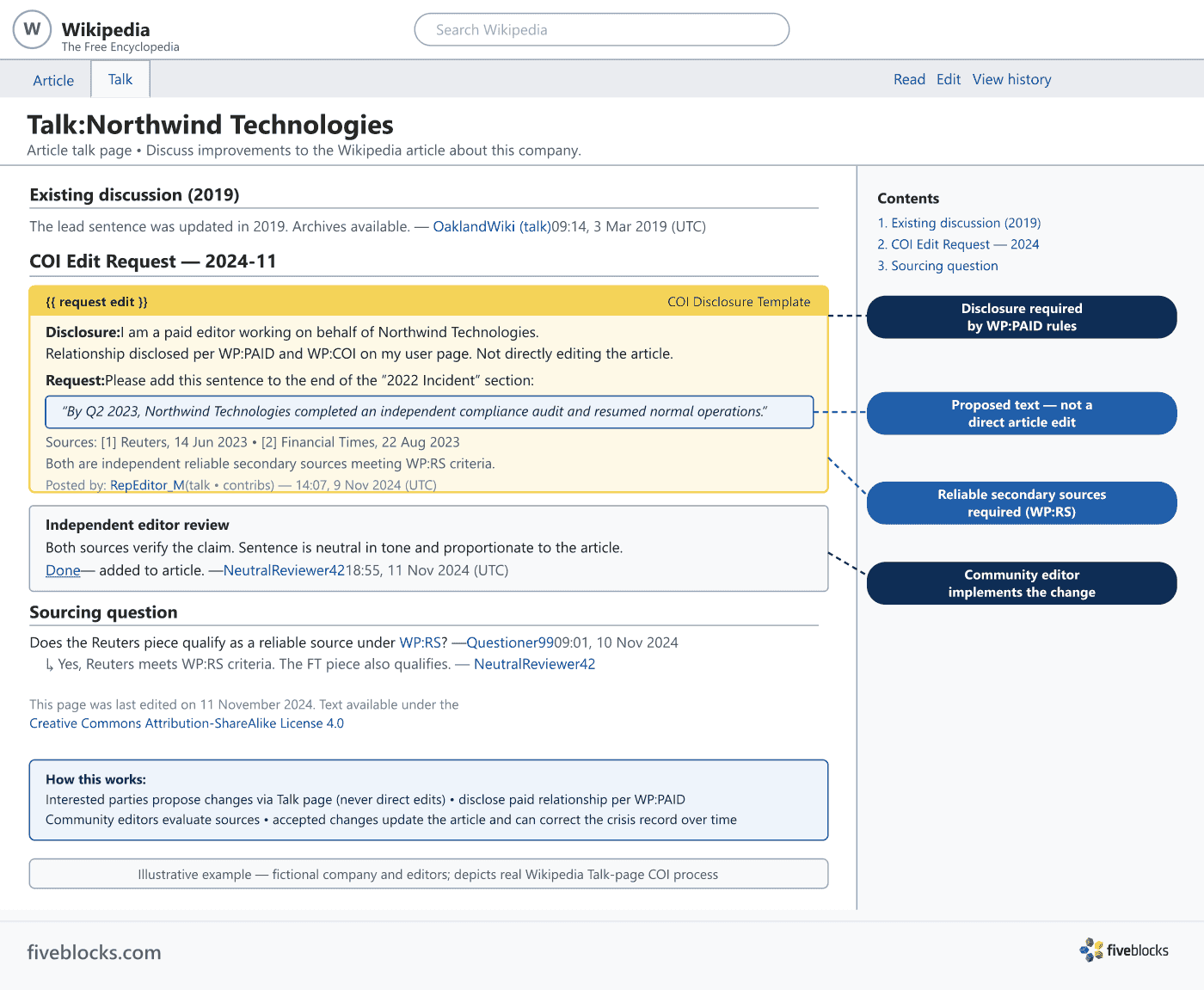Click the quoted proposed sentence box
Viewport: 1204px width, 990px height.
429,412
